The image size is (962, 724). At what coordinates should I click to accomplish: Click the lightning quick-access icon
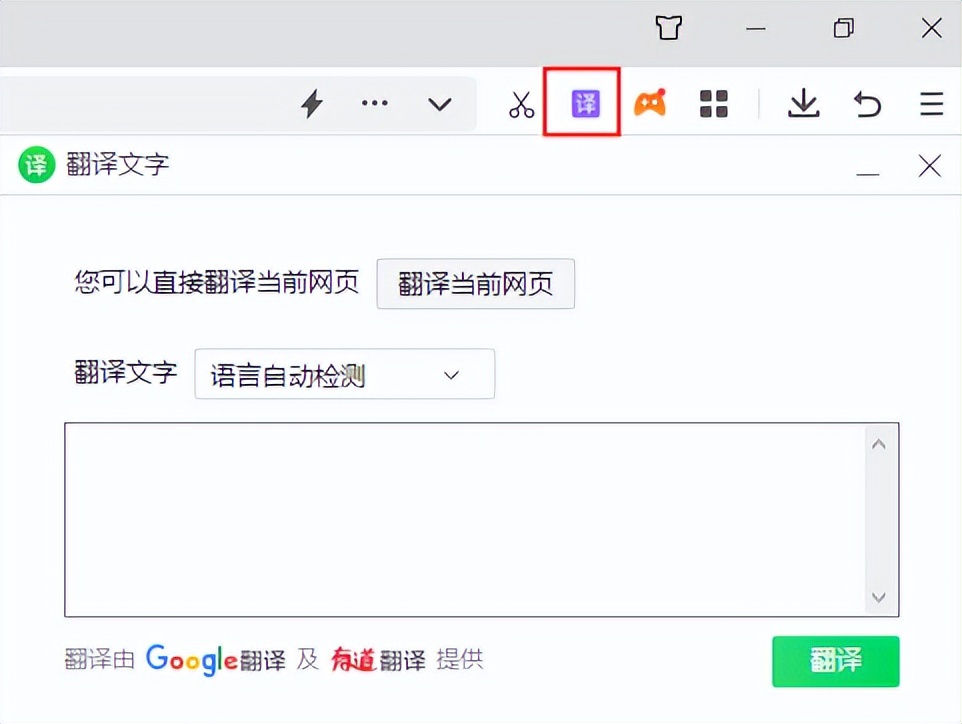coord(311,103)
